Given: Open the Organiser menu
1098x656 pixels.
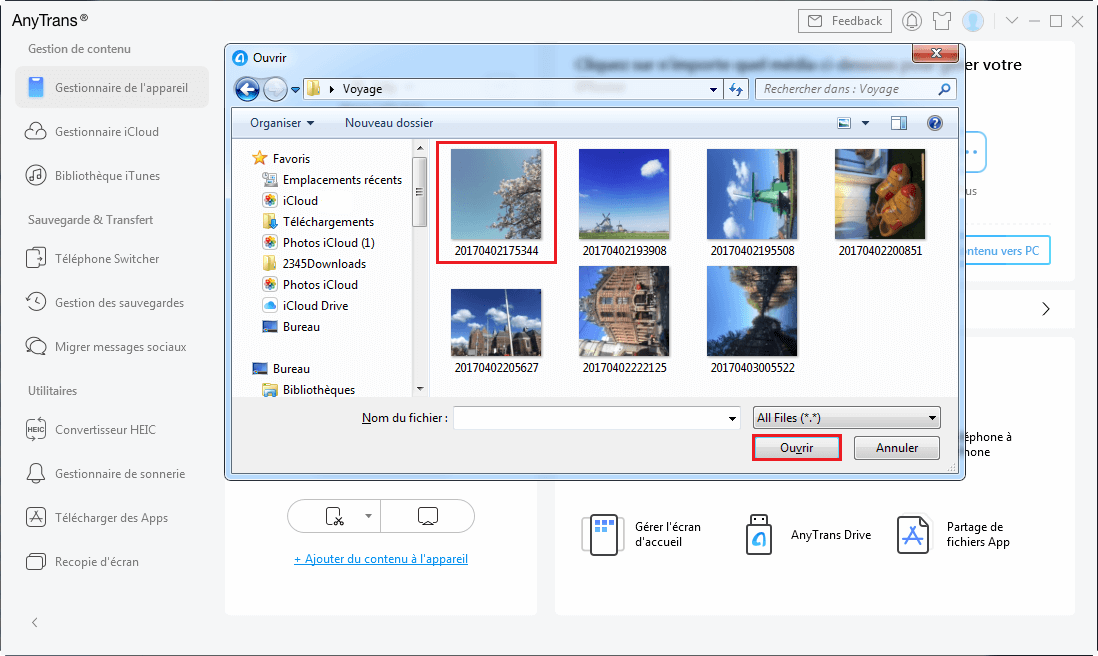Looking at the screenshot, I should point(282,123).
